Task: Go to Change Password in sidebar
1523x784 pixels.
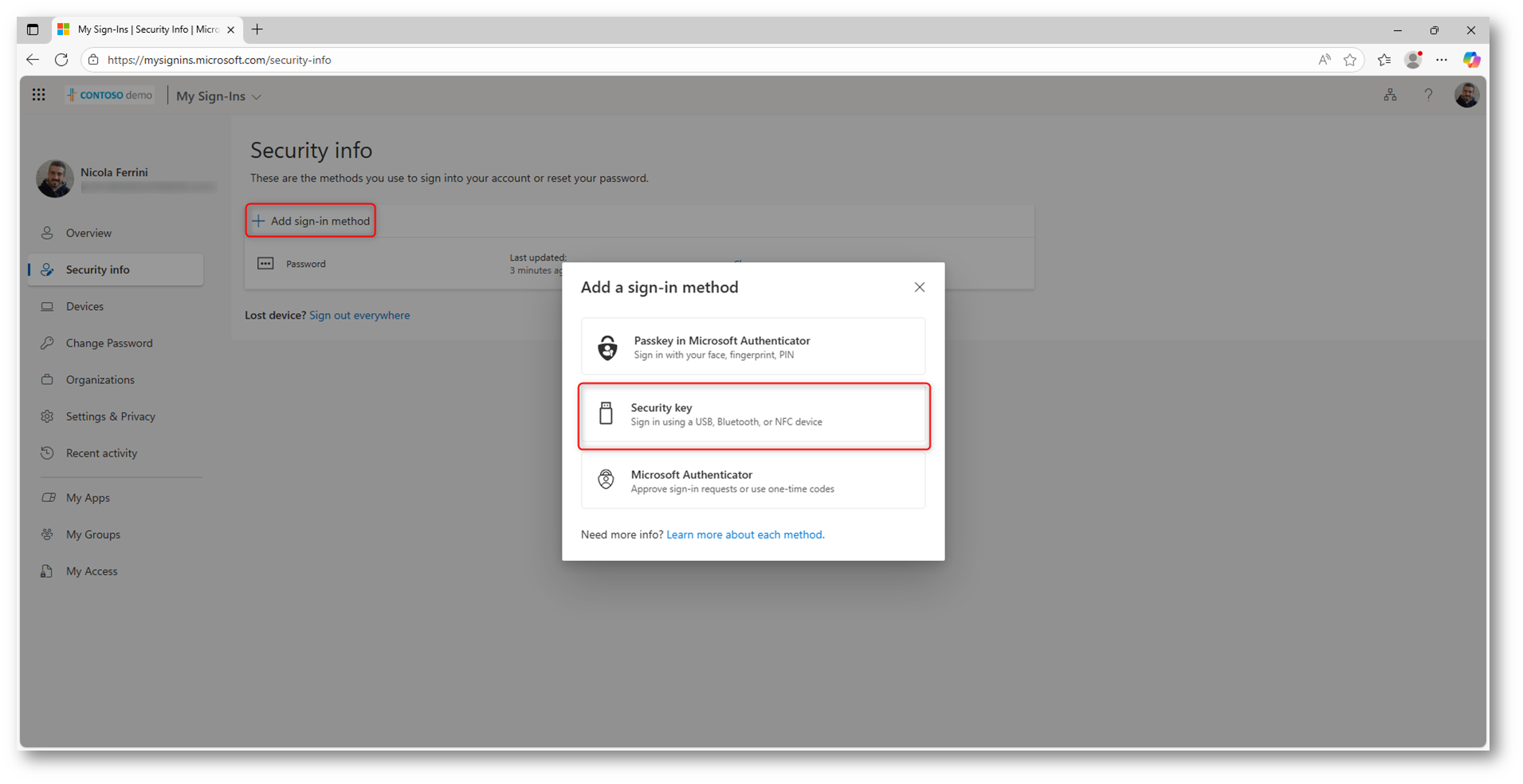Action: (109, 343)
